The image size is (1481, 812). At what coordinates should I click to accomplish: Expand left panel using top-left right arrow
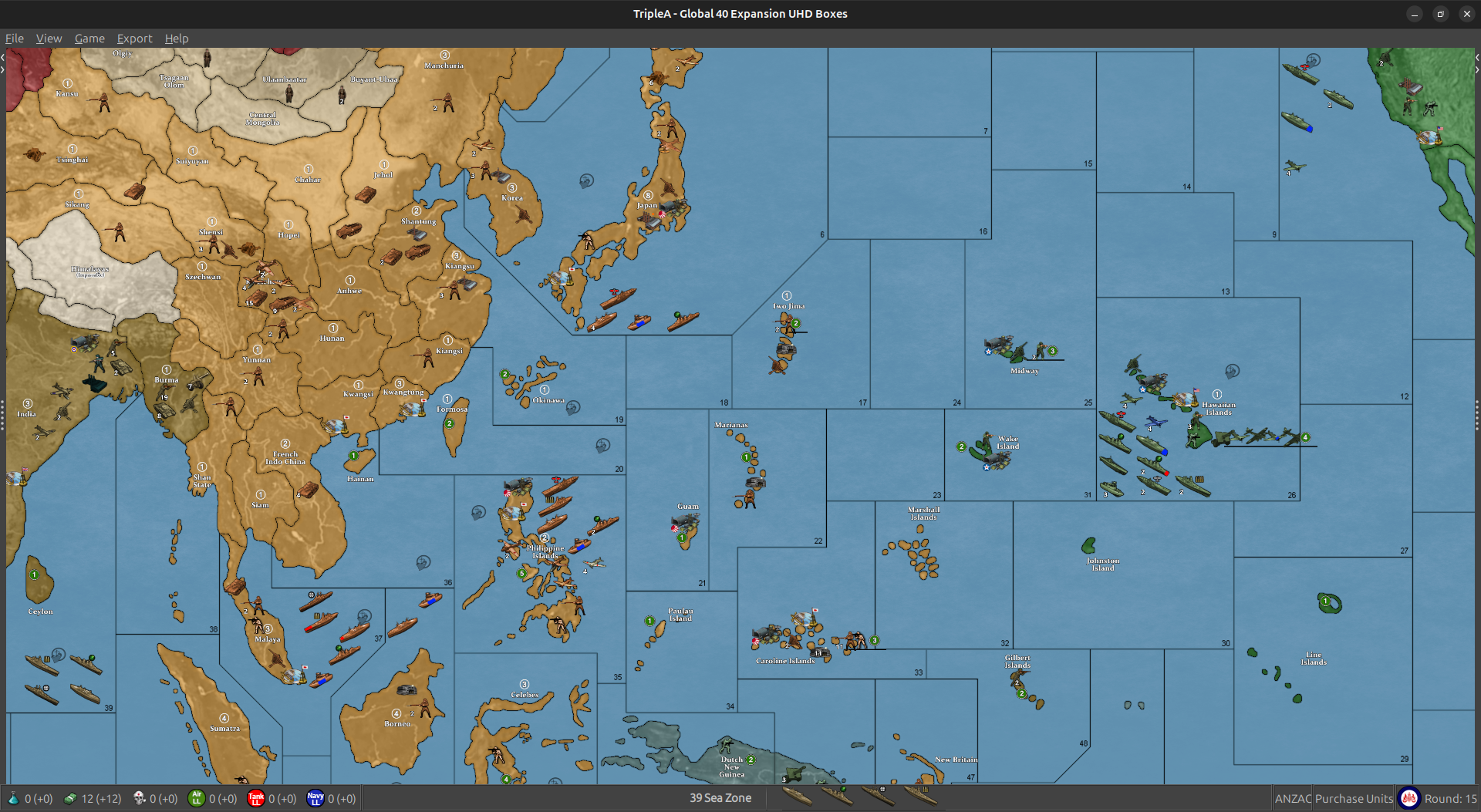(3, 69)
